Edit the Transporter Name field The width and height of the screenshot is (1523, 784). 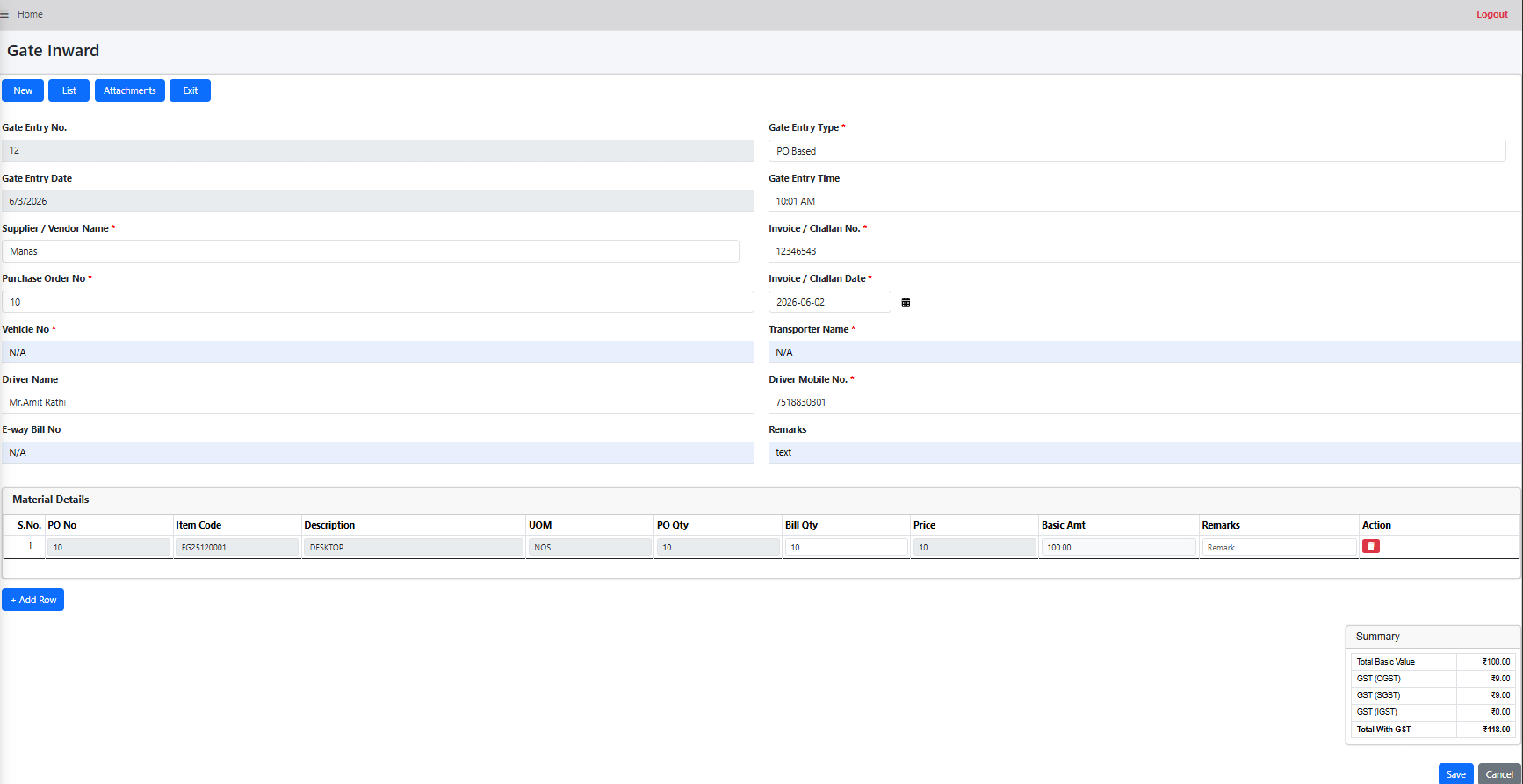pyautogui.click(x=1145, y=352)
